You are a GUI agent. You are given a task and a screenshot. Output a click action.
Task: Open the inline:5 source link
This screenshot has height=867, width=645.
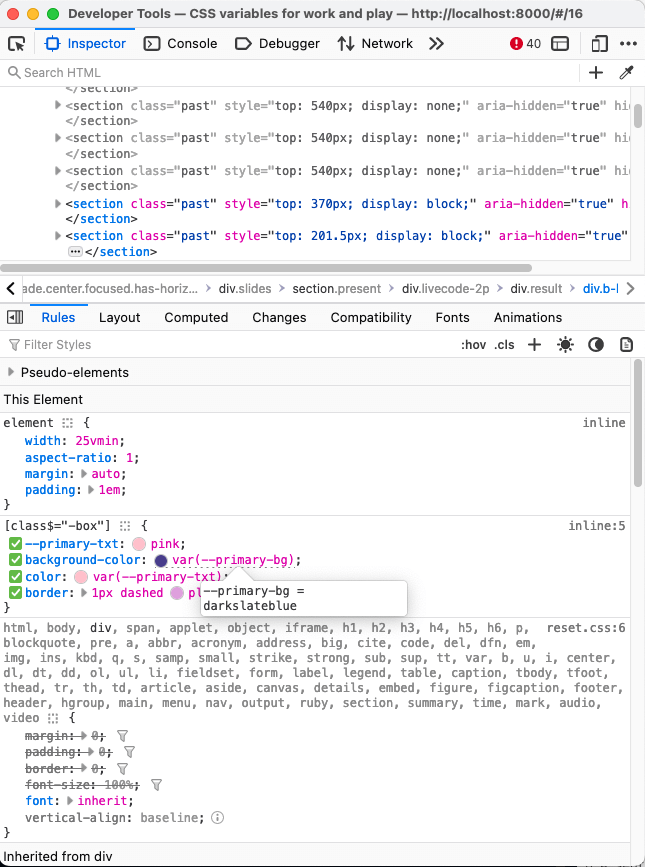[x=597, y=526]
